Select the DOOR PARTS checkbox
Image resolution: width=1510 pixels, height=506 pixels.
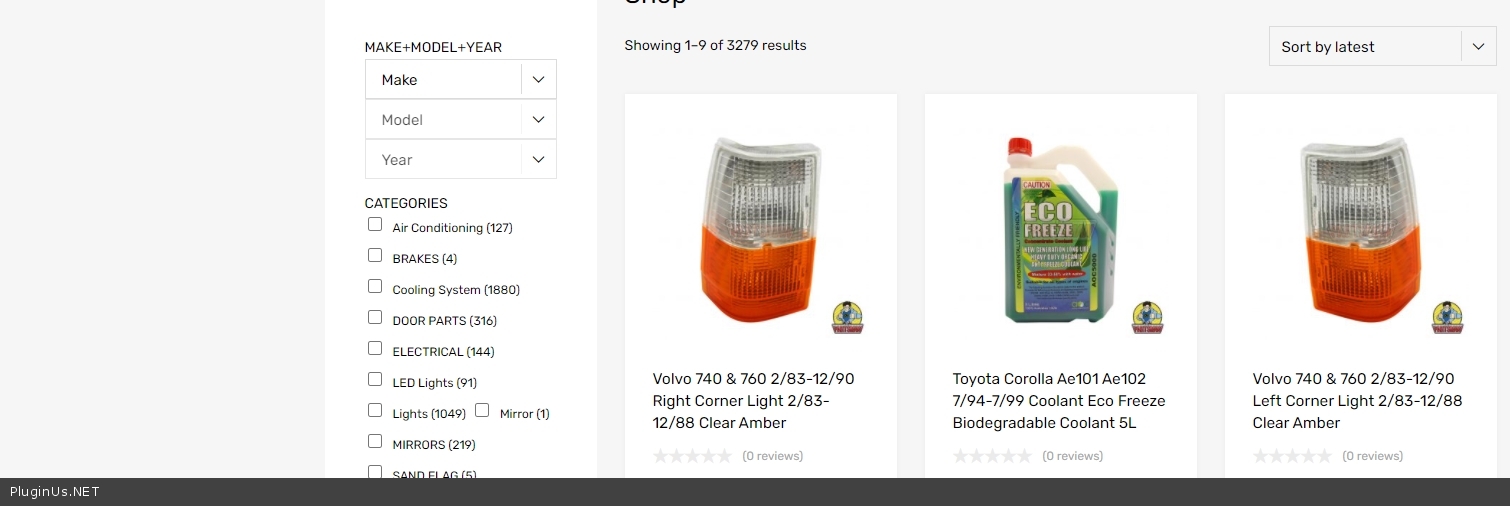375,317
